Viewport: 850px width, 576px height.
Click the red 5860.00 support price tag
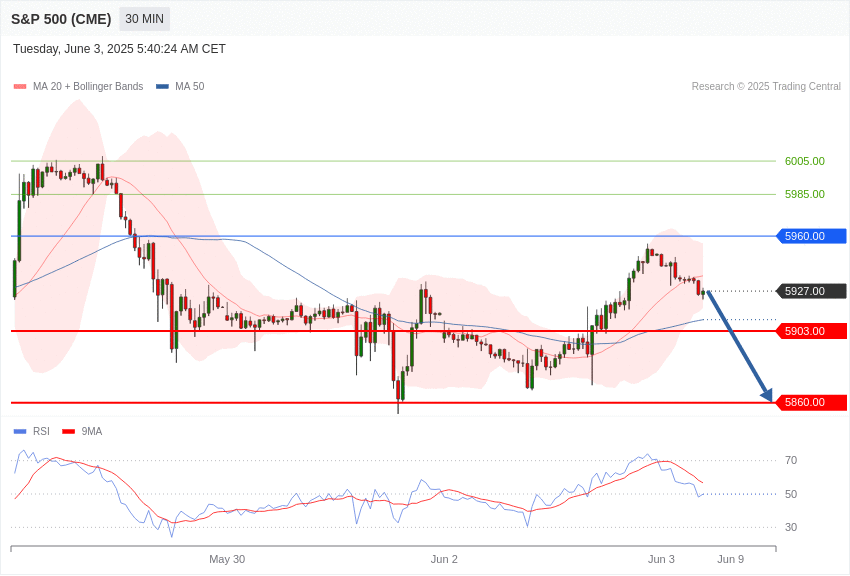(812, 402)
